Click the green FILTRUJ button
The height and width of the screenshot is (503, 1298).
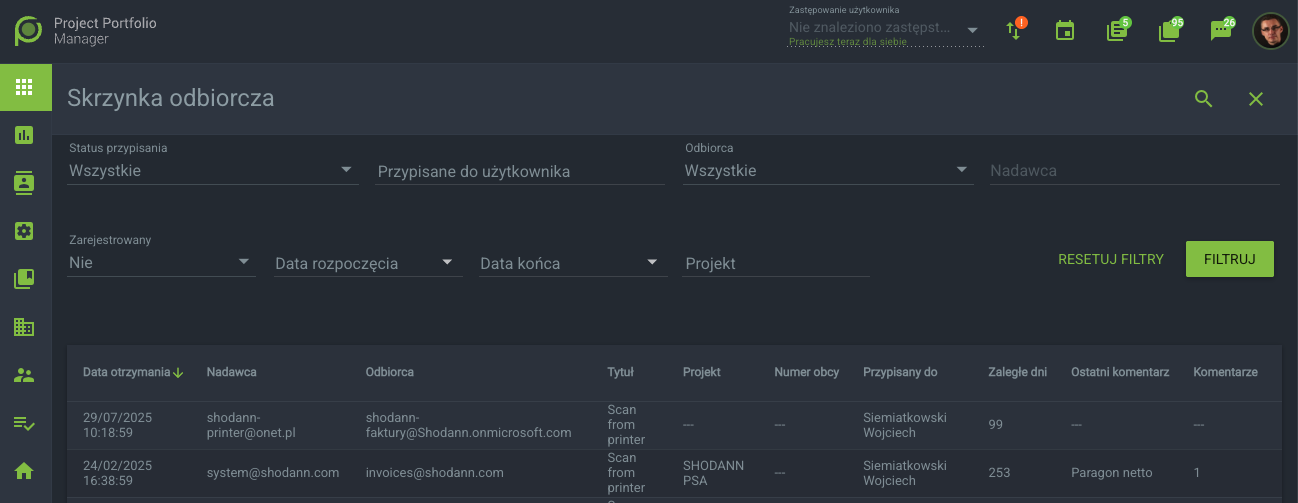click(x=1230, y=259)
